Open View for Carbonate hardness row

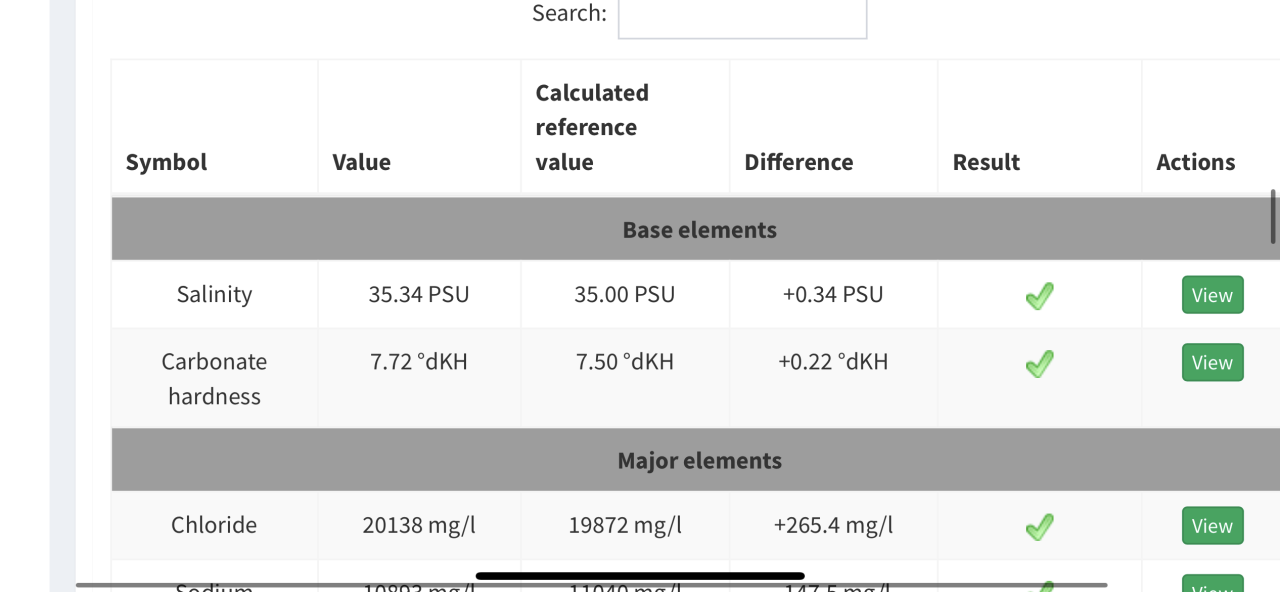1212,362
